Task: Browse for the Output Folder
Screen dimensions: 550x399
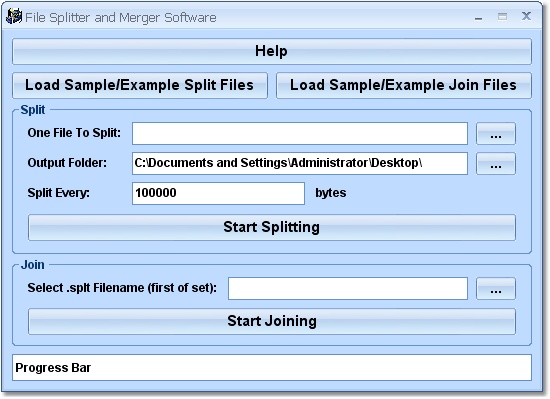Action: 496,163
